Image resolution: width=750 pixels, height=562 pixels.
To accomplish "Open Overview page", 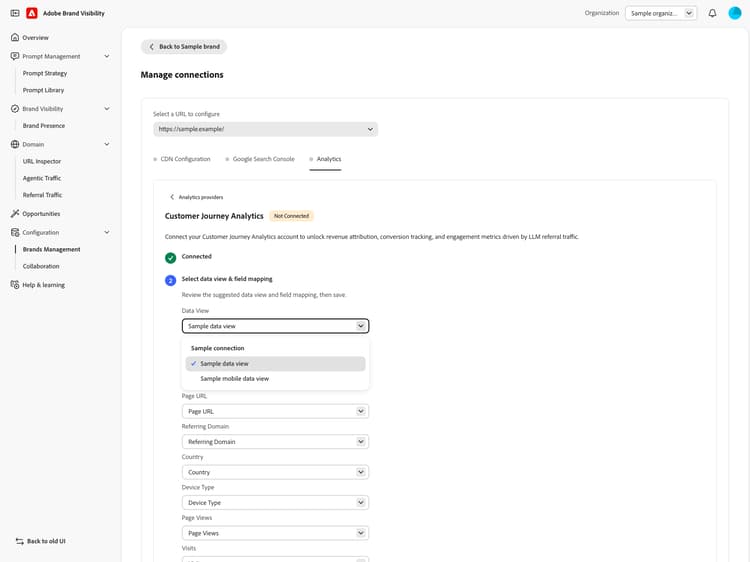I will pyautogui.click(x=35, y=37).
